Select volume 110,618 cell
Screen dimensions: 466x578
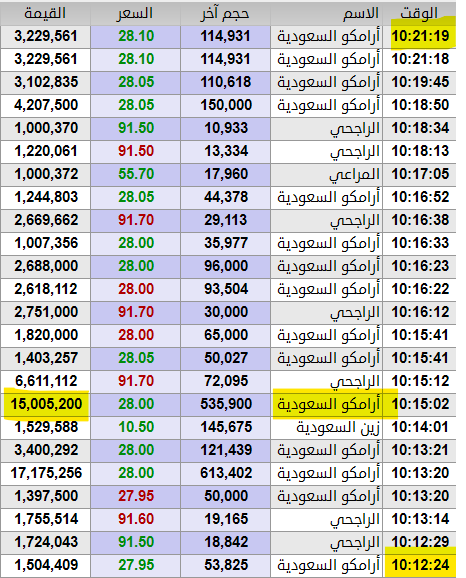225,82
